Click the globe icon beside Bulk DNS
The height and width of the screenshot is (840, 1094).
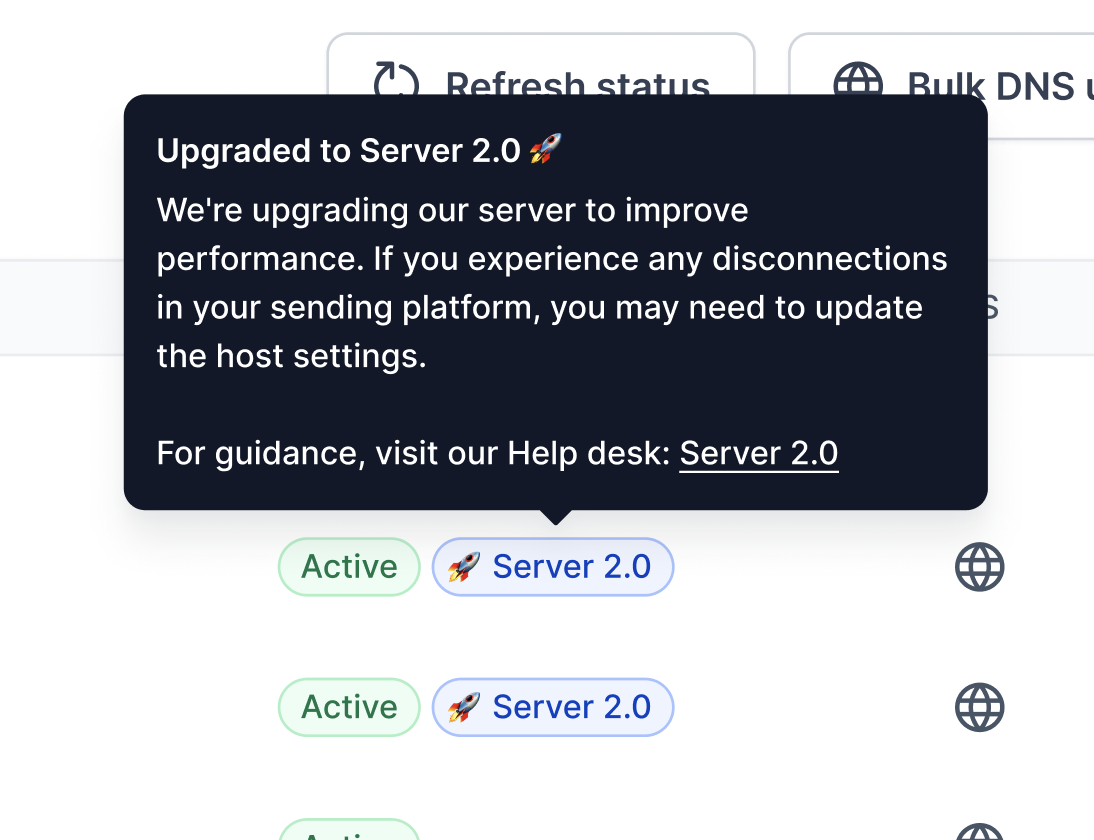point(858,78)
